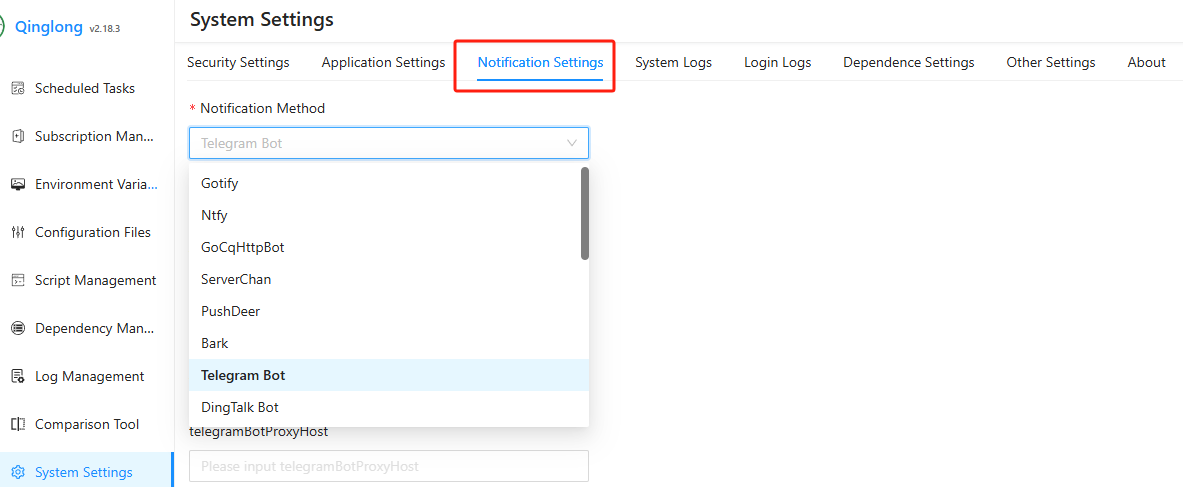Select DingTalk Bot notification option
1183x487 pixels.
click(240, 407)
